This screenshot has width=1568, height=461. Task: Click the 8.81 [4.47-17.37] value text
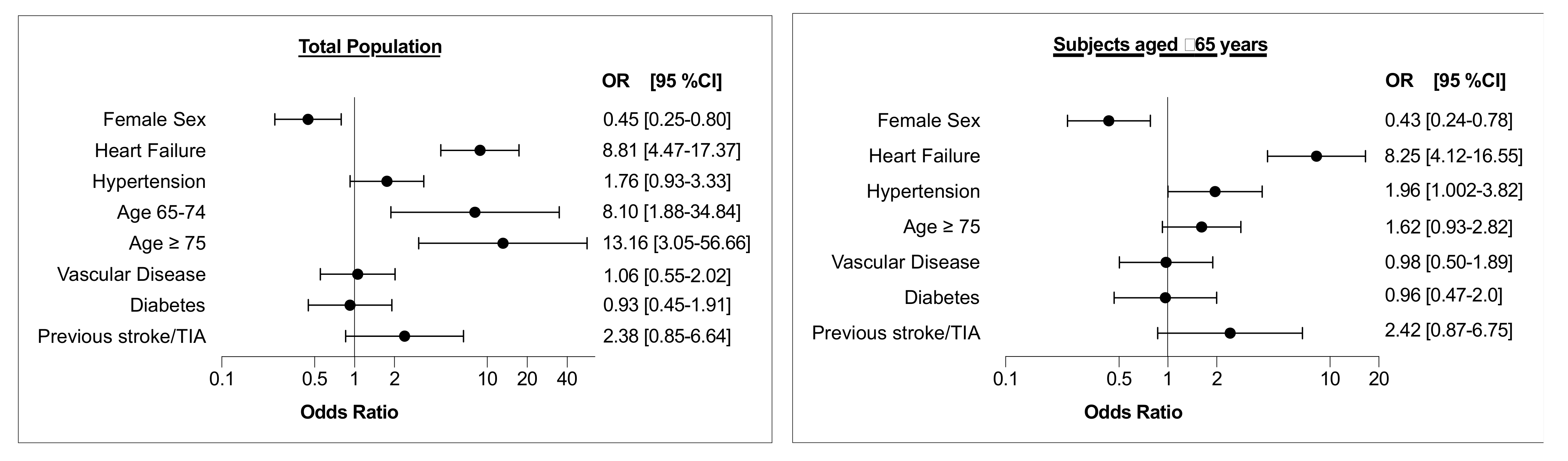[x=671, y=150]
